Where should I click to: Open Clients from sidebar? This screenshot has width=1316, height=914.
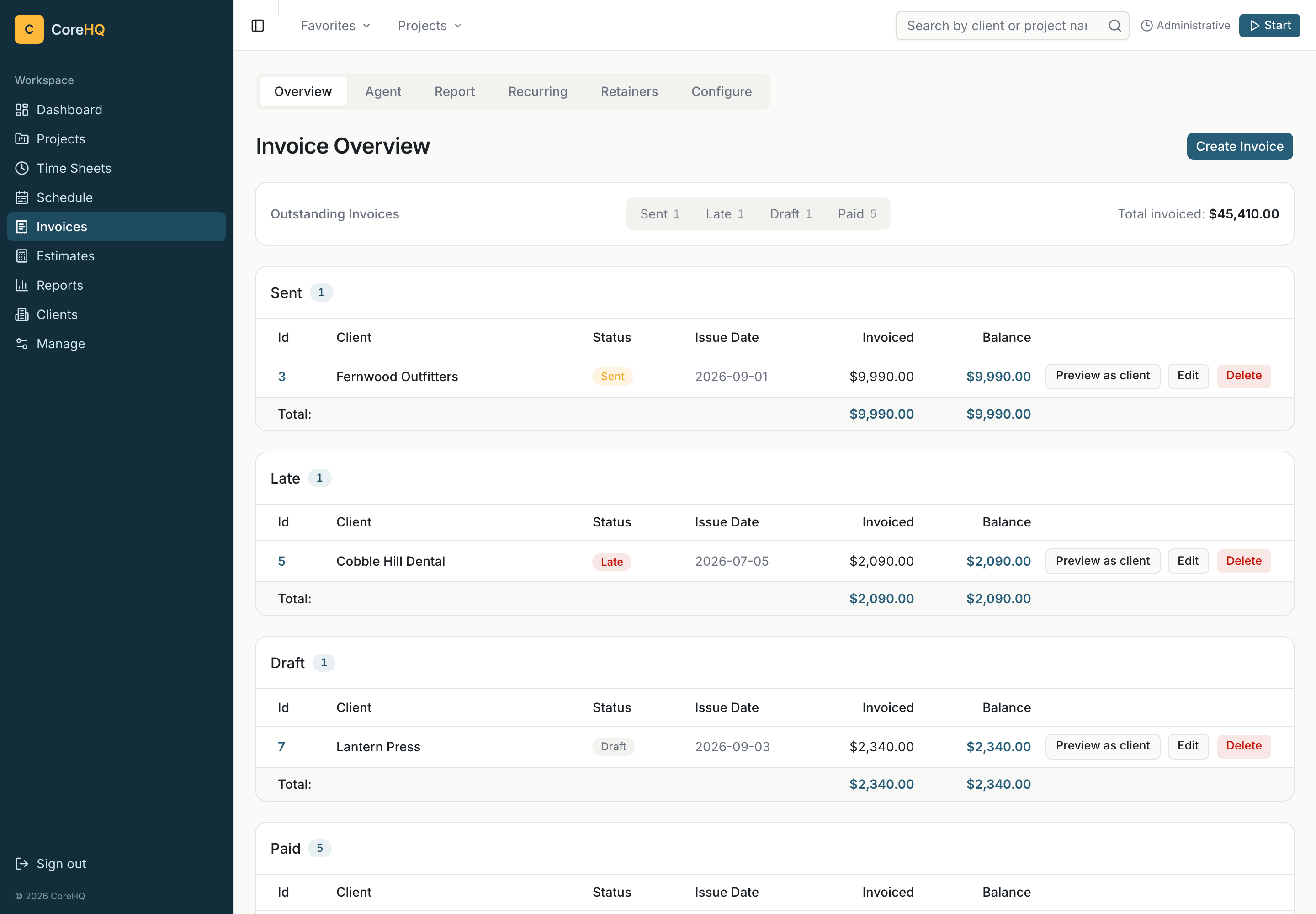point(116,314)
